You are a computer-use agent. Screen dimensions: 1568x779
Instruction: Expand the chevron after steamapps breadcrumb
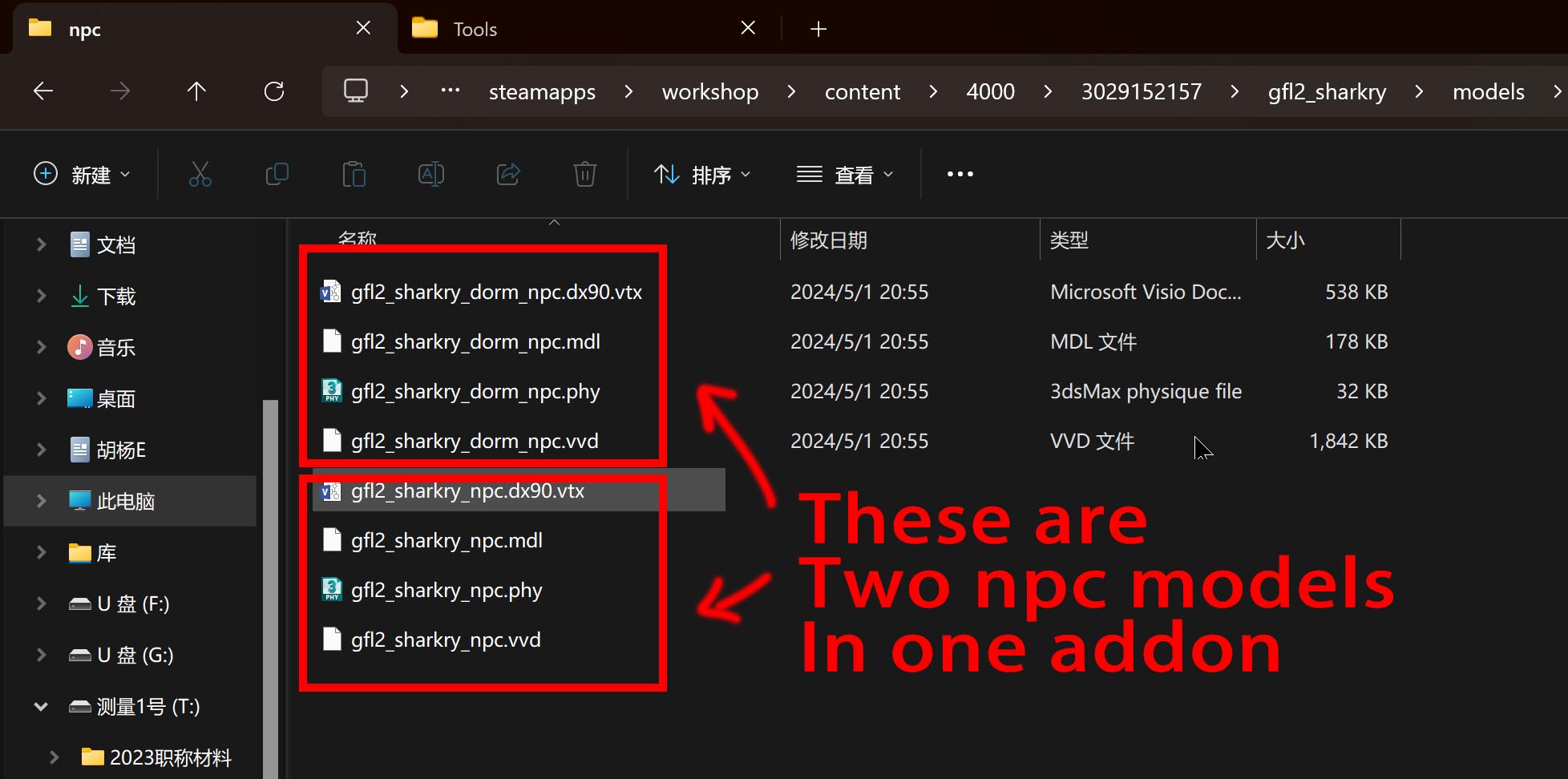click(628, 91)
